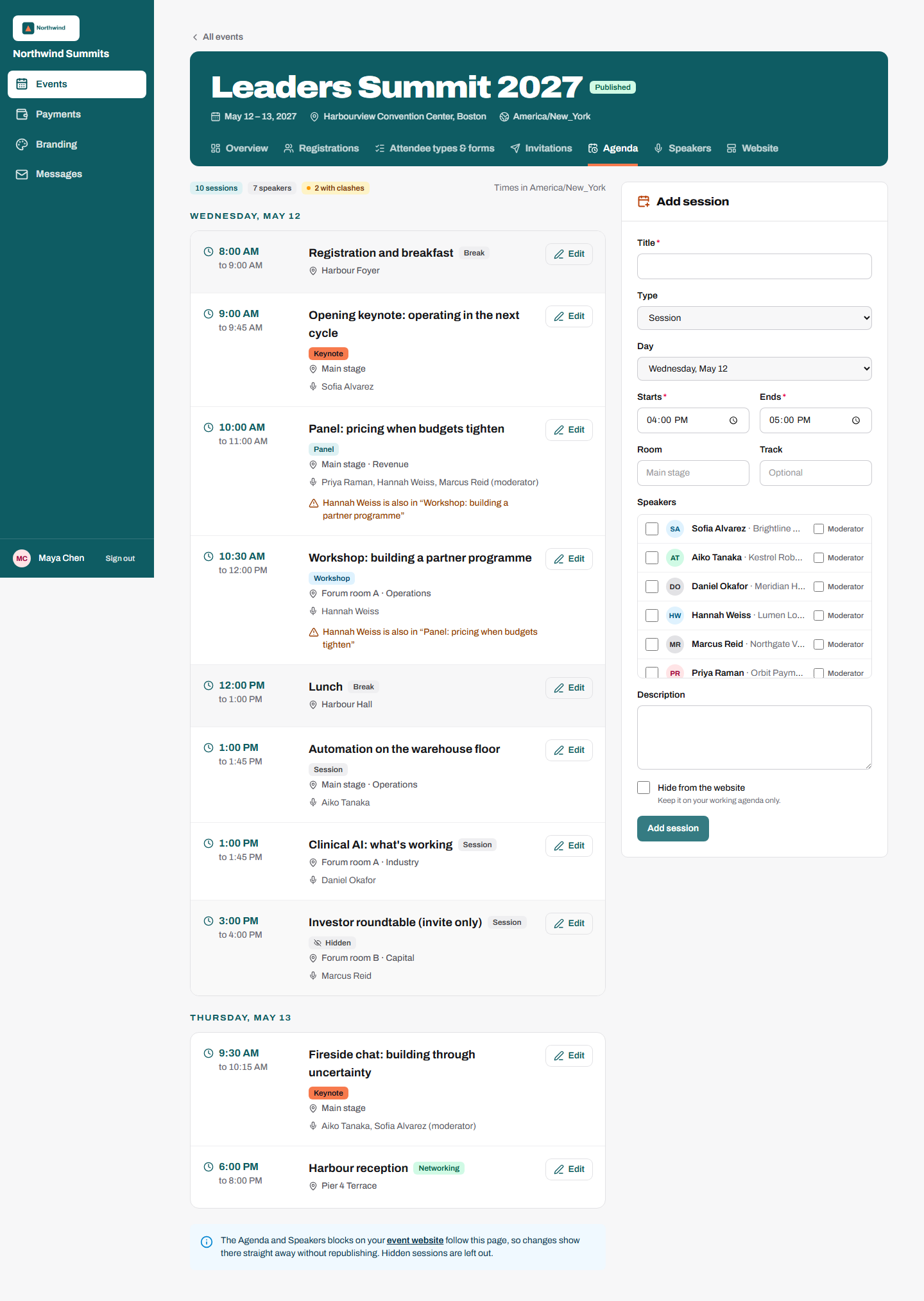Tick the Sofia Alvarez speaker checkbox
This screenshot has height=1301, width=924.
[x=652, y=529]
